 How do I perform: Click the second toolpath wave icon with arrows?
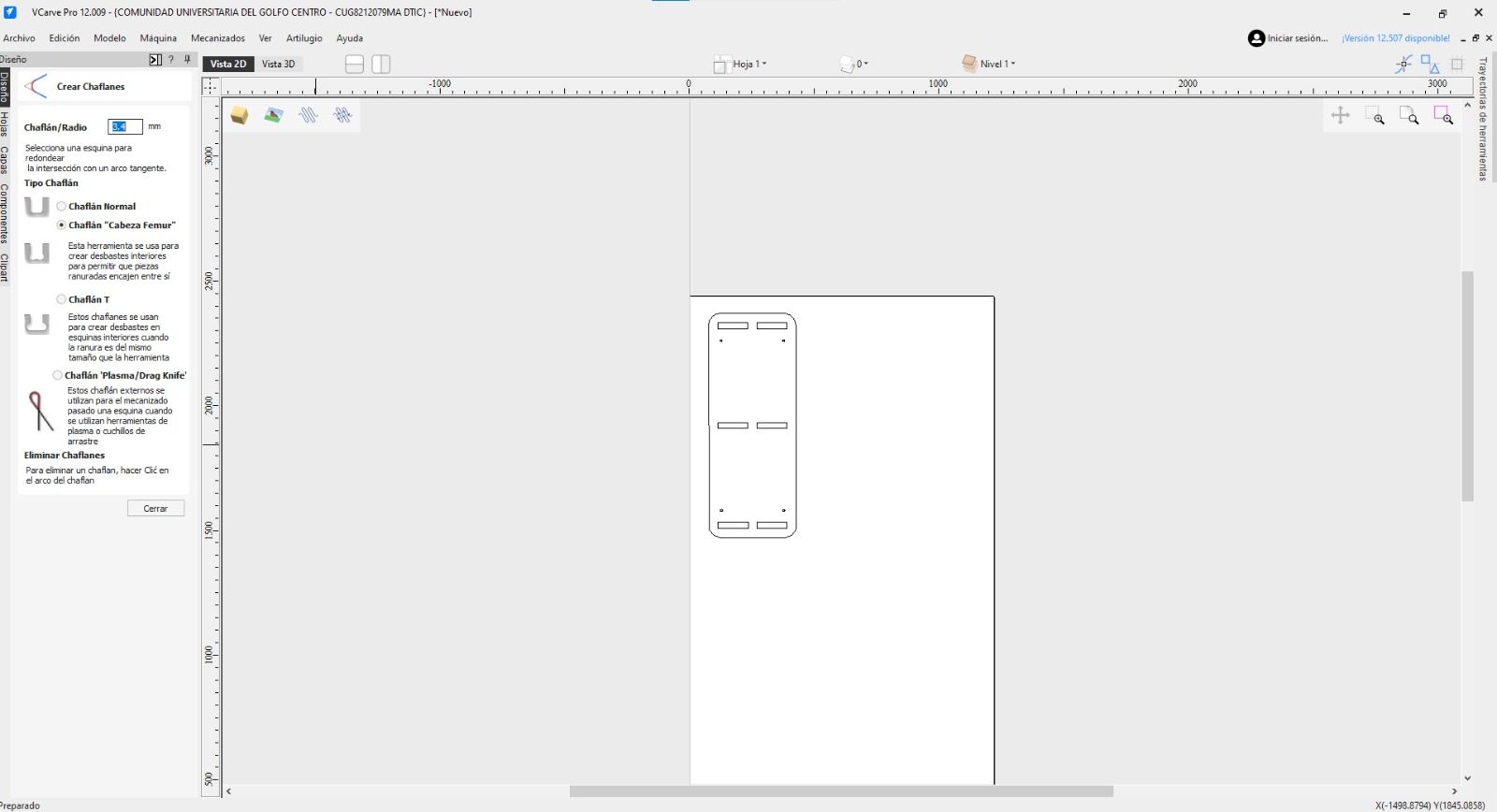click(x=342, y=115)
